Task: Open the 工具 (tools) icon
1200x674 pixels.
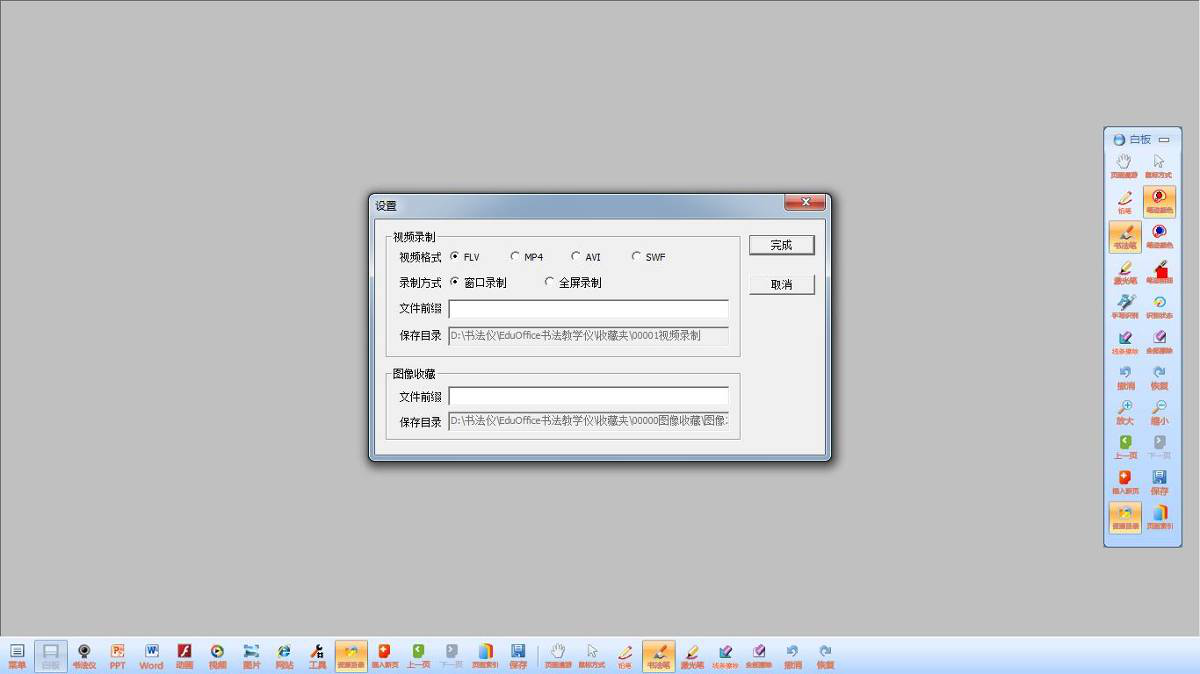Action: coord(317,655)
